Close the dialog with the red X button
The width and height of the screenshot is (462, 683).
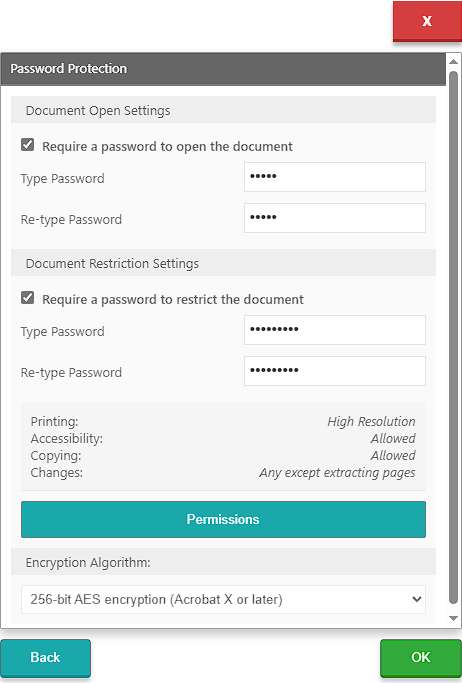[x=427, y=20]
